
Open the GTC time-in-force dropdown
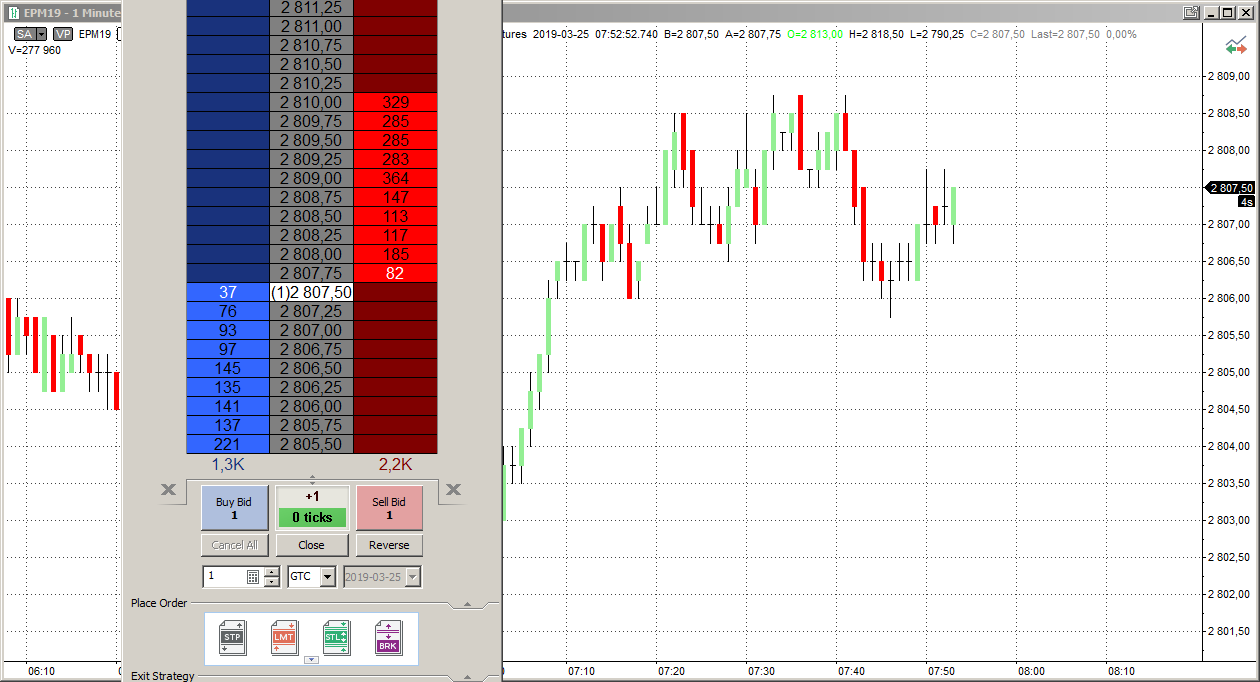(328, 577)
